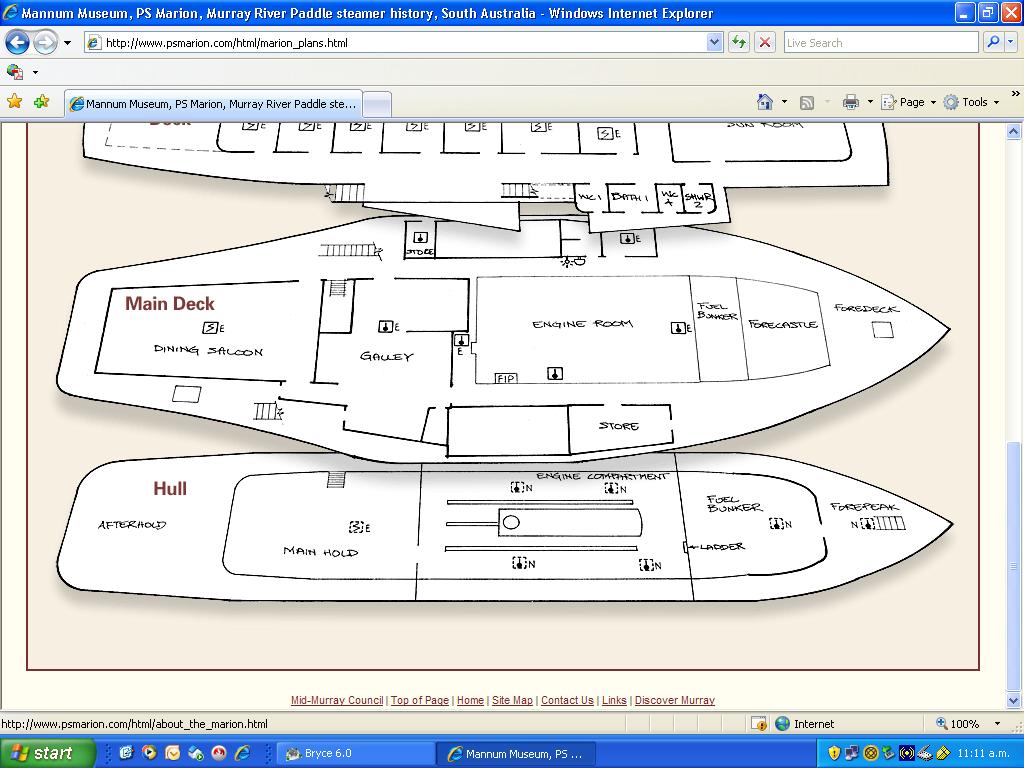
Task: Open the zoom level dropdown arrow
Action: tap(997, 724)
